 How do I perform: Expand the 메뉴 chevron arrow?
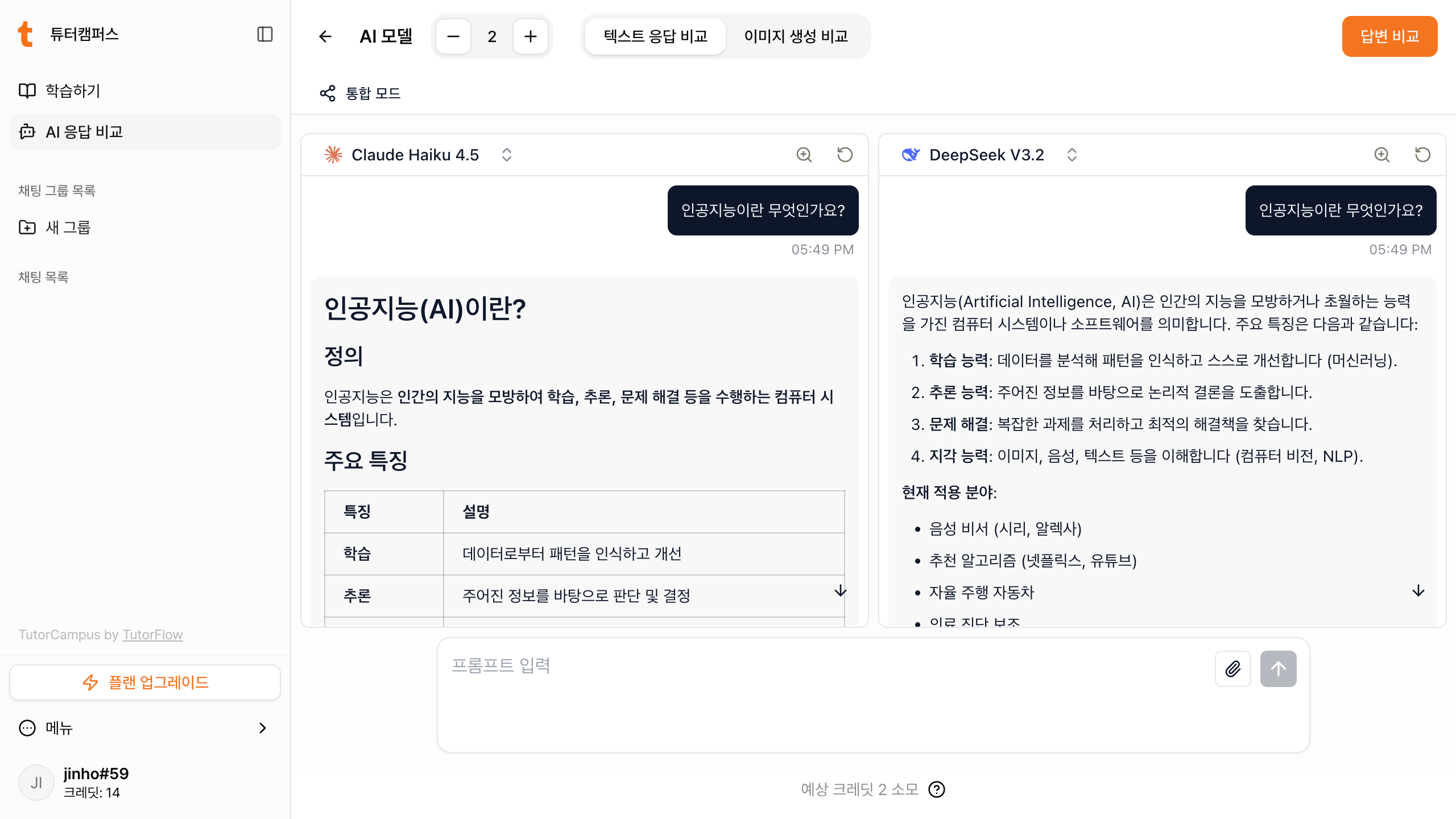(262, 728)
